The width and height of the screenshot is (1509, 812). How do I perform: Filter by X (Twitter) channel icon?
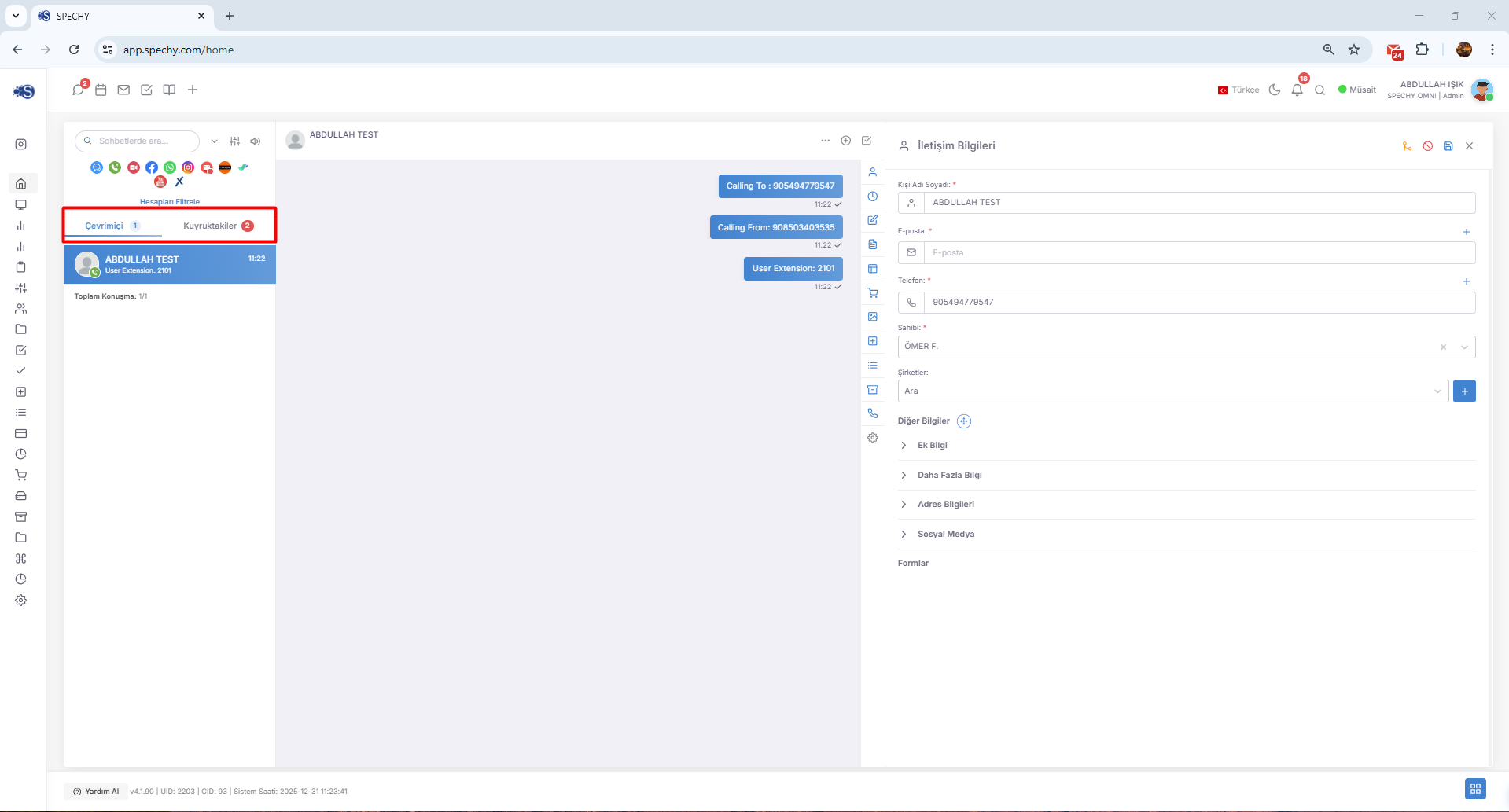pos(179,182)
